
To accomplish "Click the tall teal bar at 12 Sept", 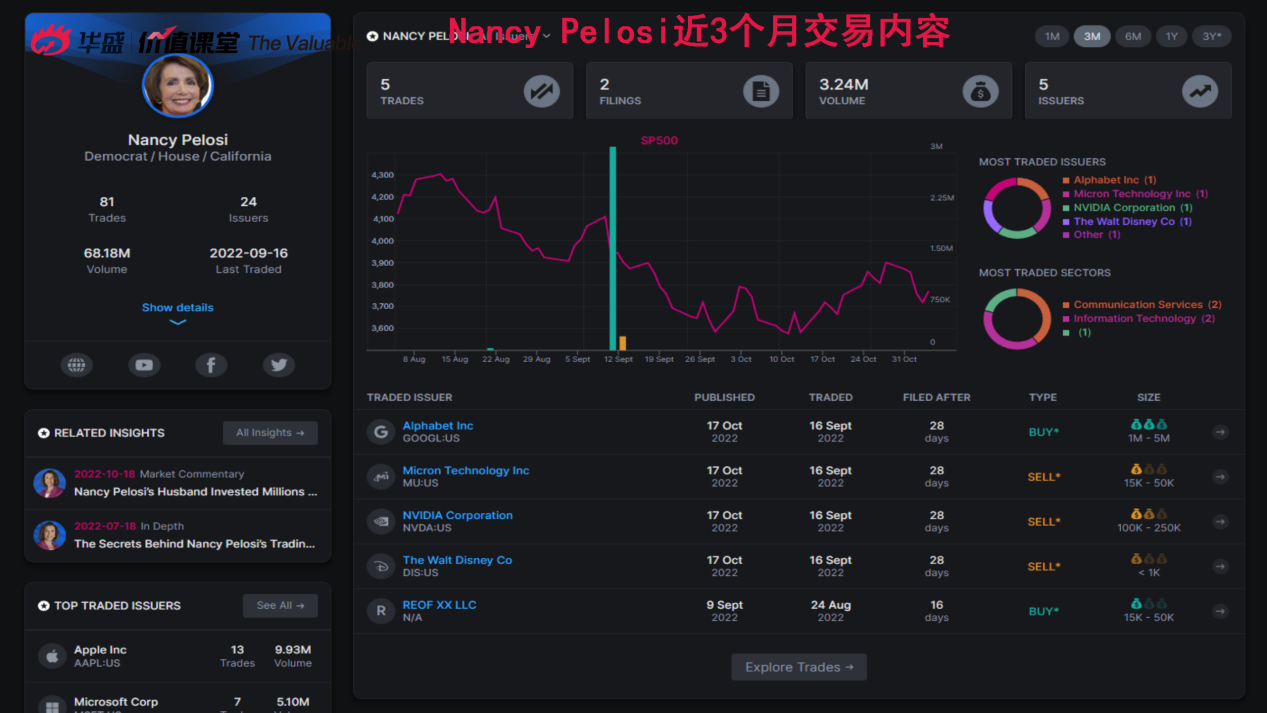I will point(613,248).
